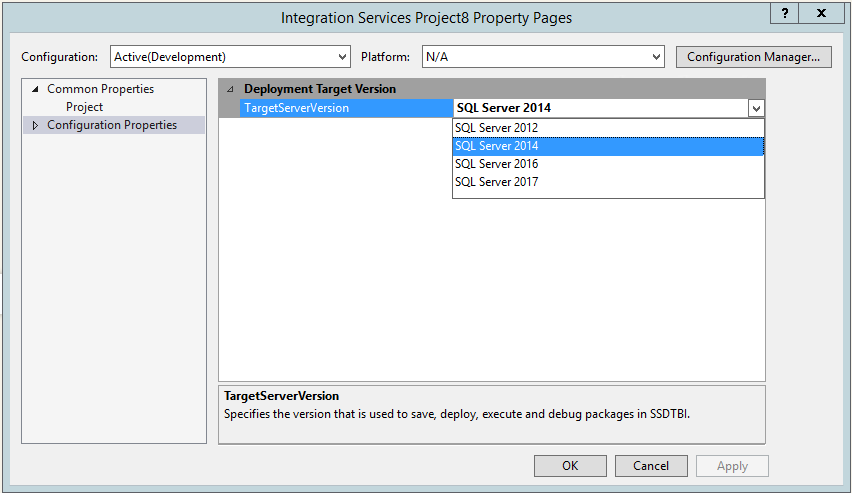This screenshot has width=852, height=493.
Task: Click the TargetServerVersion description heading
Action: [x=281, y=396]
